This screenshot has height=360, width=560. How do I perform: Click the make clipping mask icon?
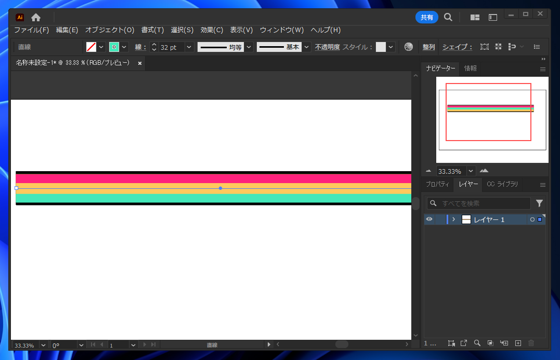[x=490, y=343]
